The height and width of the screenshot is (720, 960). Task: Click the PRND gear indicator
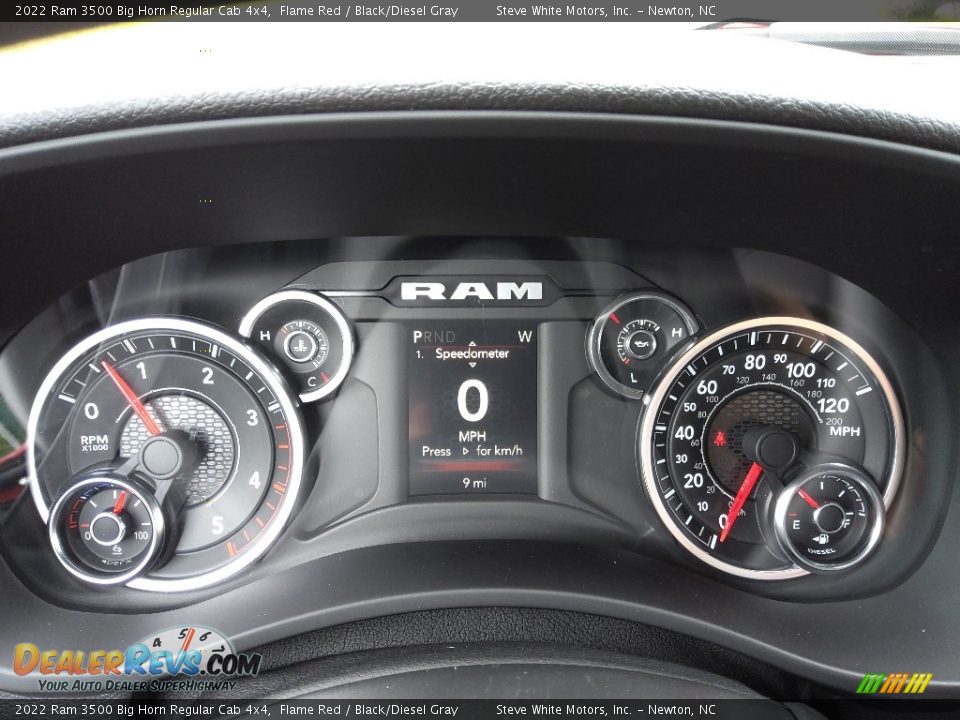pyautogui.click(x=434, y=337)
